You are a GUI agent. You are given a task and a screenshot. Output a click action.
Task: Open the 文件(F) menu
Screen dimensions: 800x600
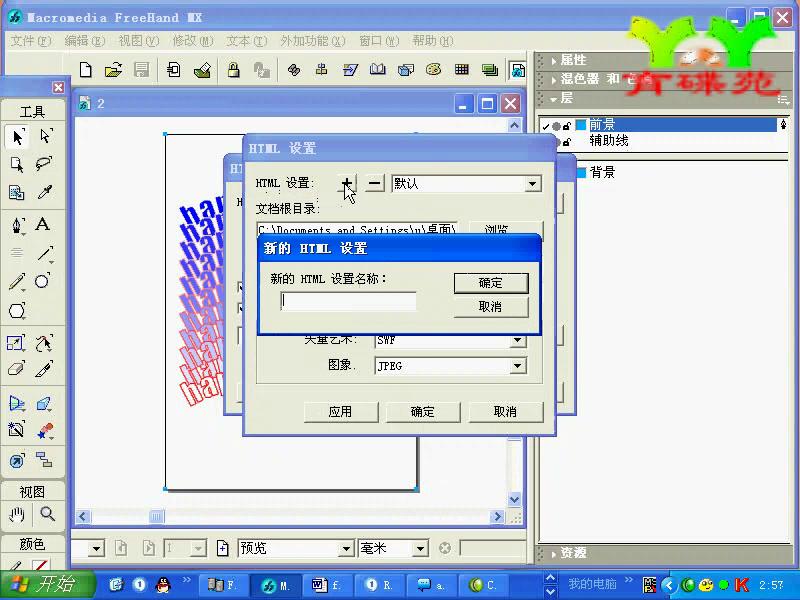[x=31, y=41]
